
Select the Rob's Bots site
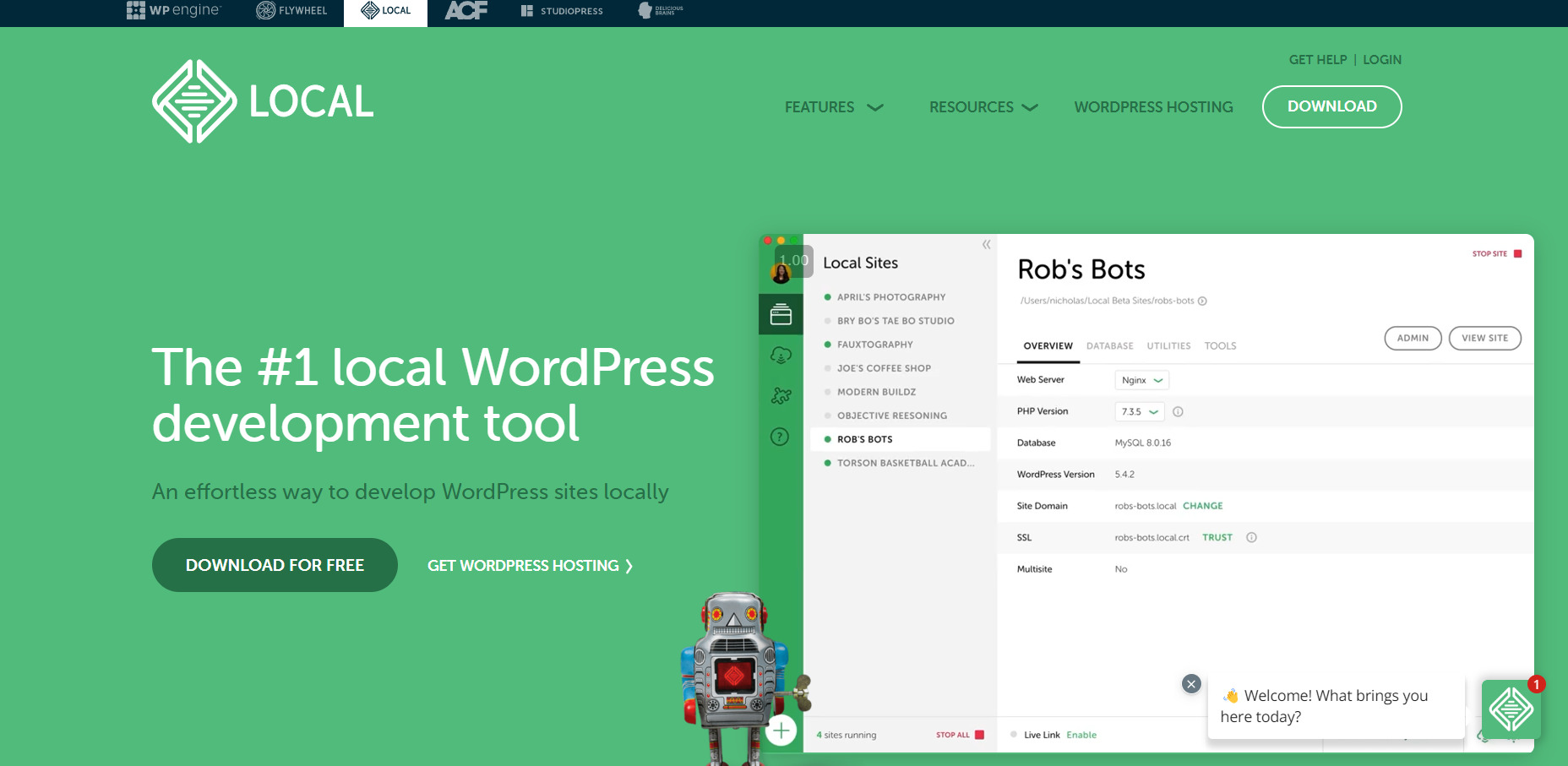coord(900,439)
